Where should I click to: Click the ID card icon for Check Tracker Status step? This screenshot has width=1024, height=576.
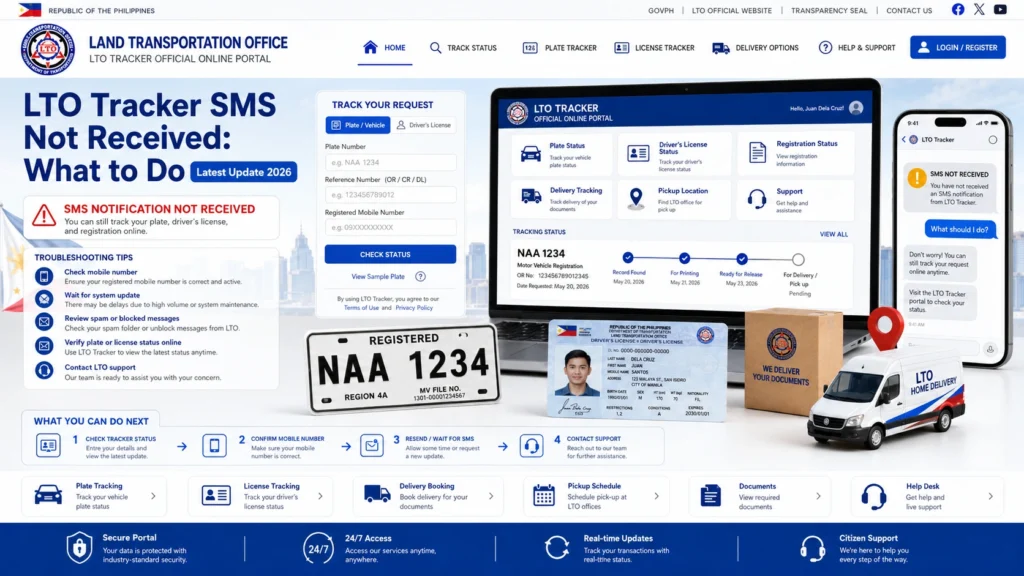(x=48, y=445)
